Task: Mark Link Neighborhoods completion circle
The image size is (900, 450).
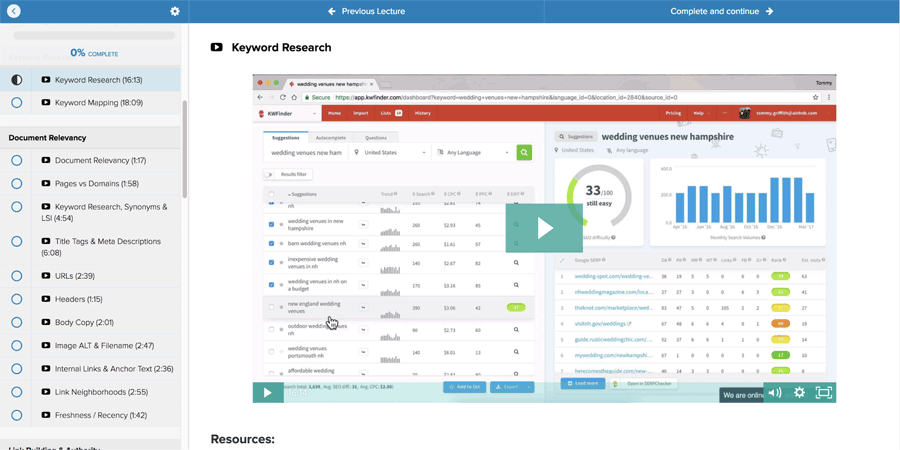Action: (x=17, y=391)
